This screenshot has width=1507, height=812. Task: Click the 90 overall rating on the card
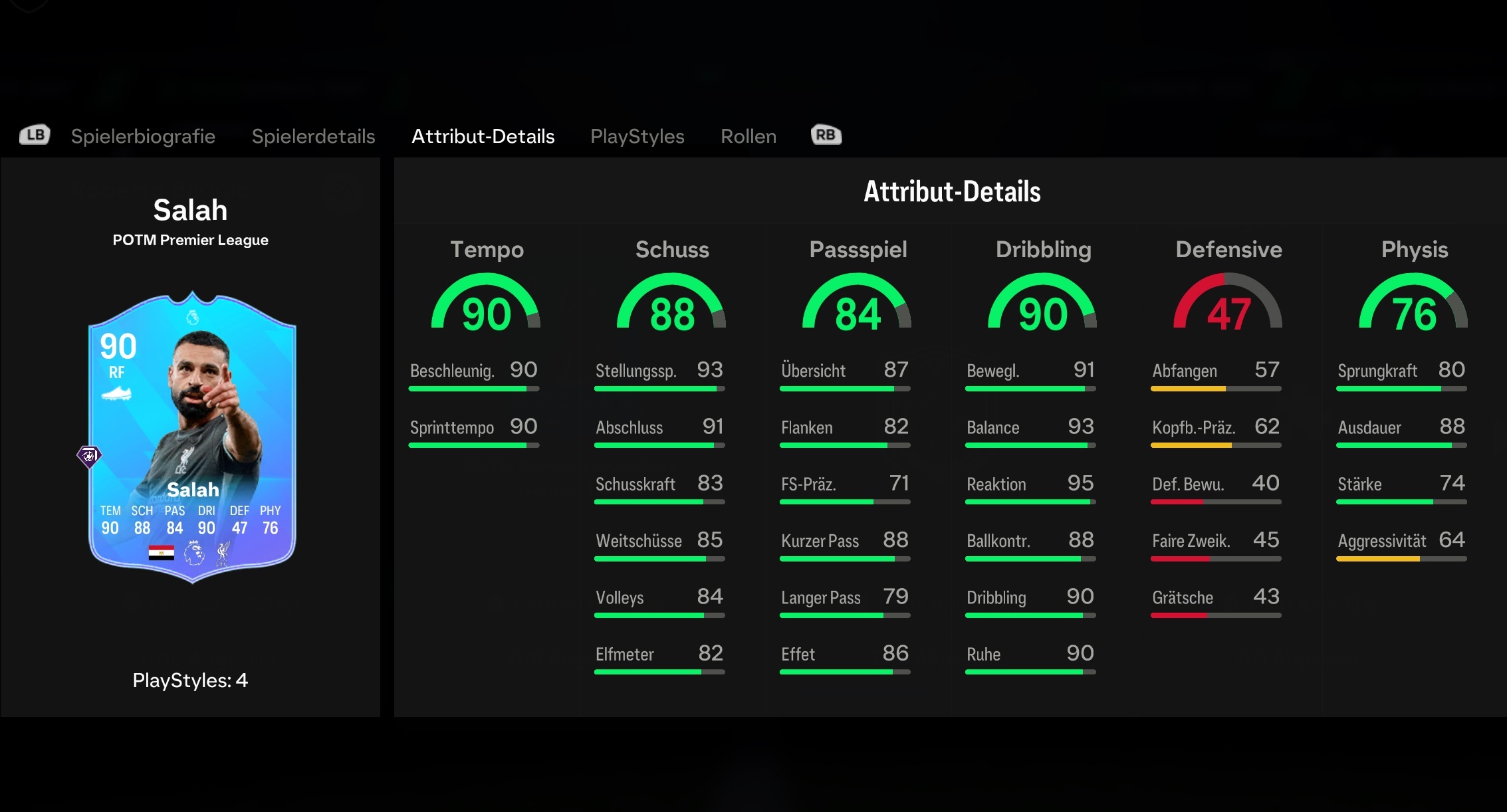[x=118, y=346]
